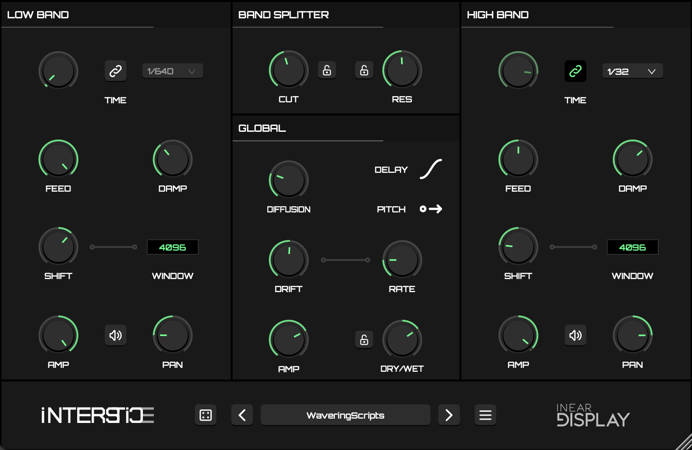This screenshot has height=450, width=692.
Task: Toggle the Low Band speaker solo icon
Action: pyautogui.click(x=116, y=335)
